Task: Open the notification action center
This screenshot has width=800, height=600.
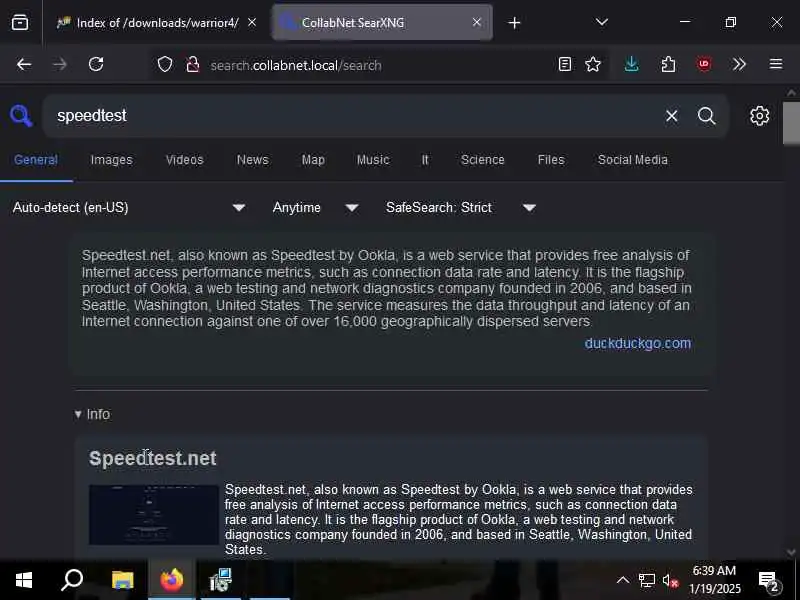Action: 770,580
